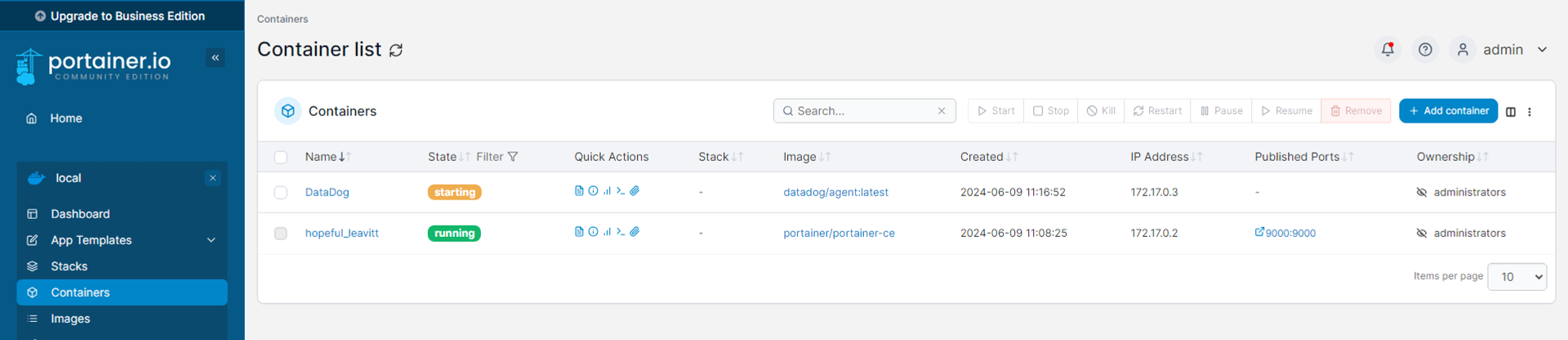Open the help icon in header

(1425, 50)
